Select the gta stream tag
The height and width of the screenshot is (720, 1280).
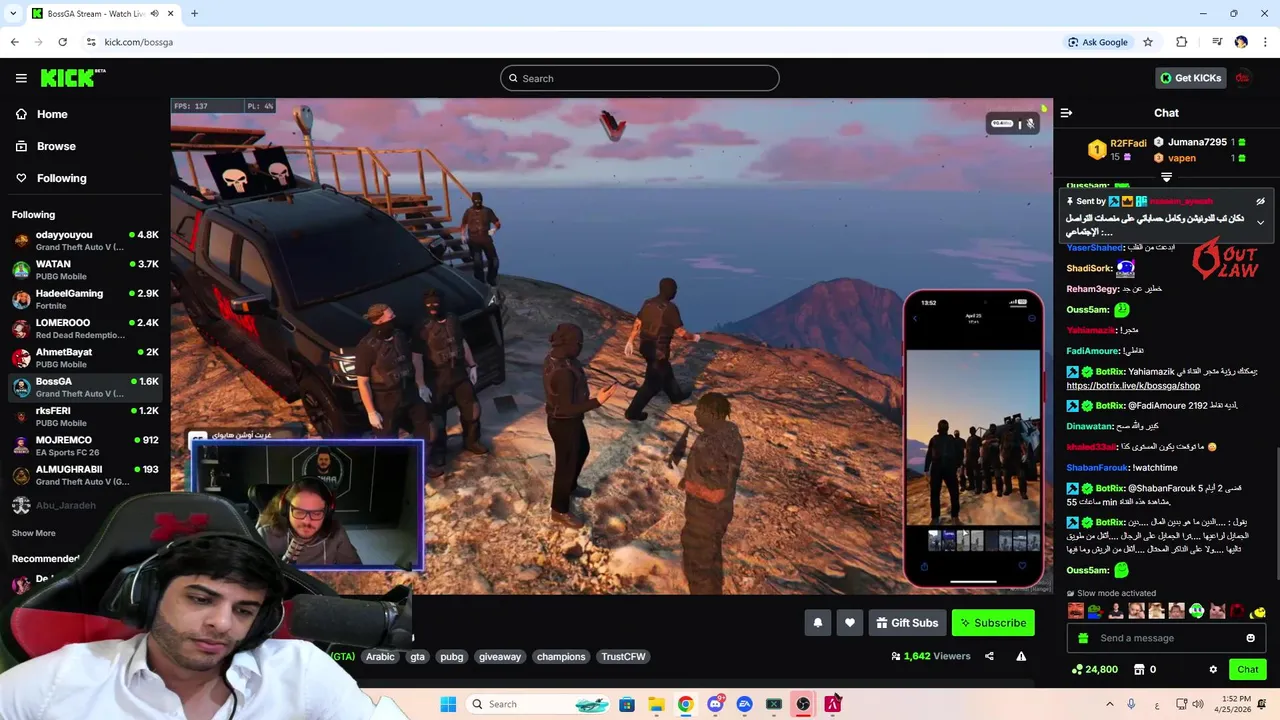pos(417,657)
